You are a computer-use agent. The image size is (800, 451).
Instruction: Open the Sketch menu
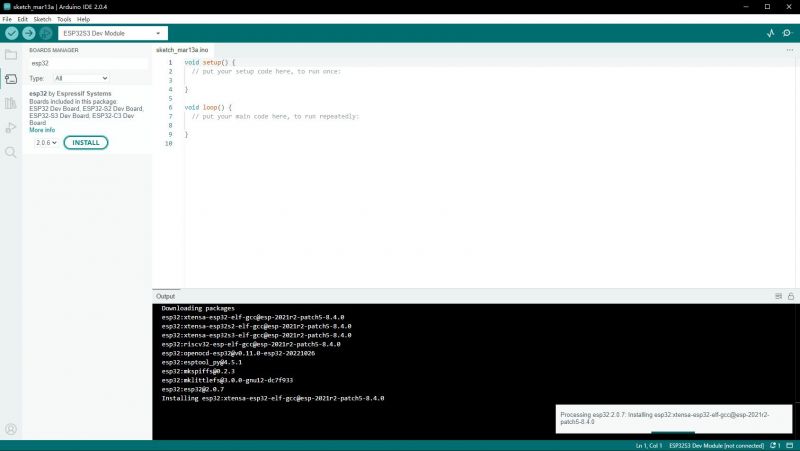(42, 19)
